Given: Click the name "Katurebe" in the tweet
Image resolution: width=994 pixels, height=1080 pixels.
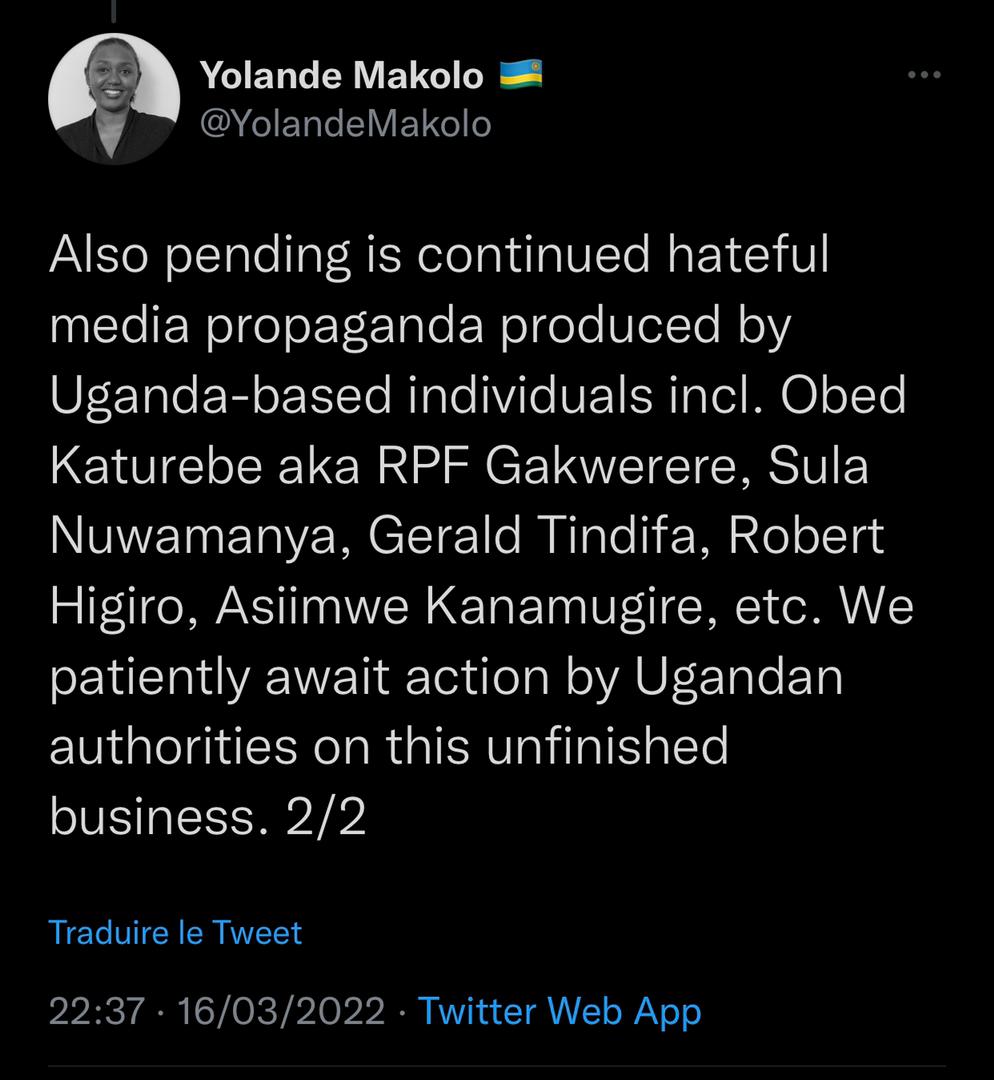Looking at the screenshot, I should point(148,466).
